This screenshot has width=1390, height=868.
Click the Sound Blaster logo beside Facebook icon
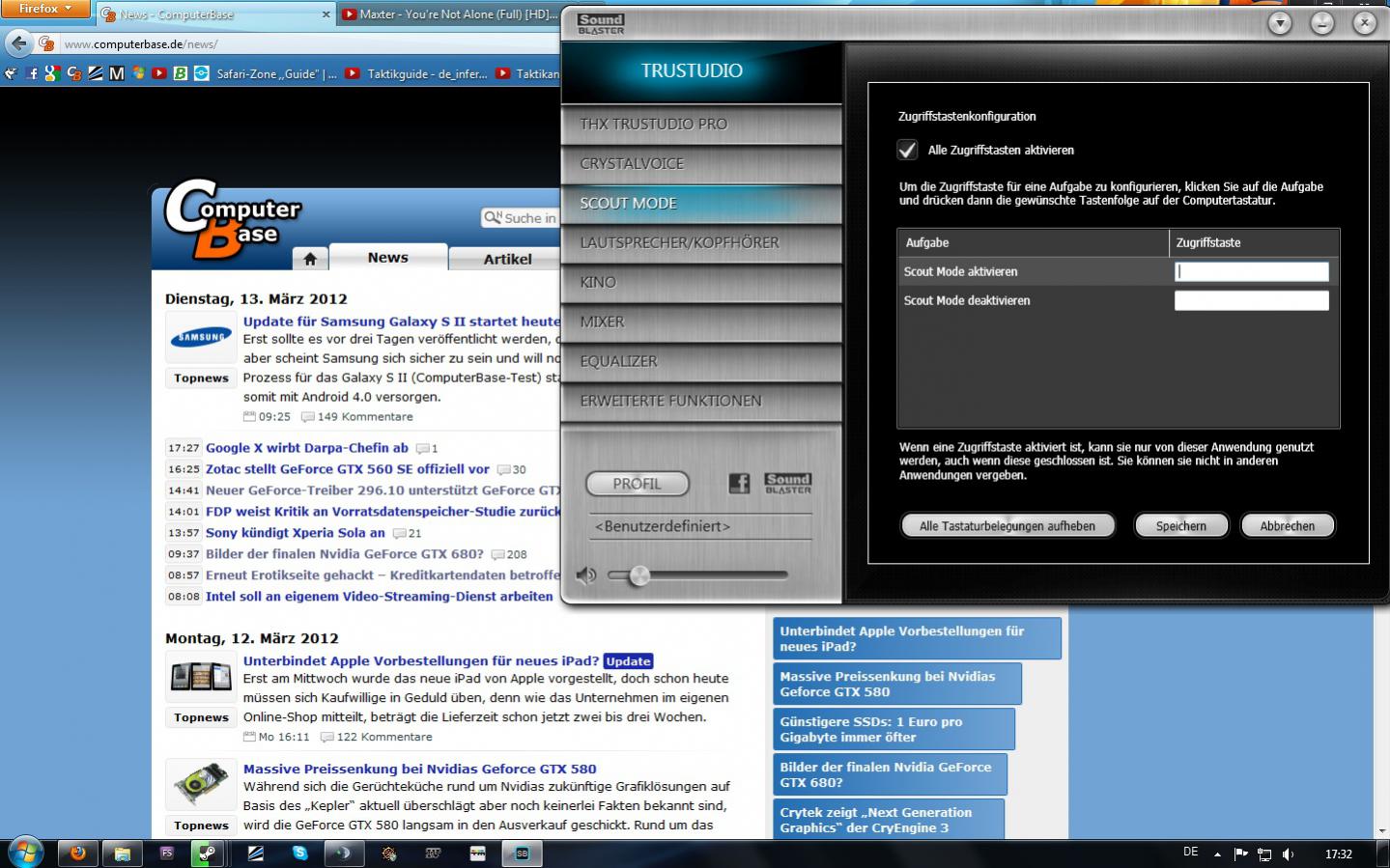click(788, 484)
